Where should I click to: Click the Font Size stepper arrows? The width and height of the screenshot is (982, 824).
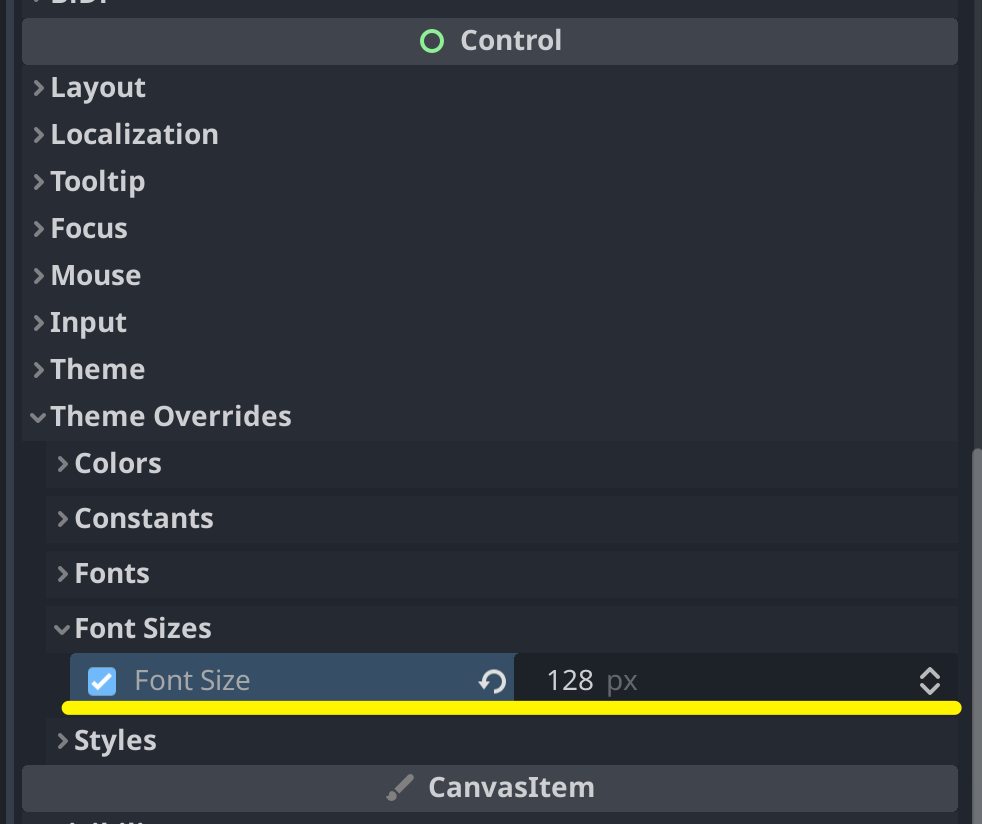click(x=929, y=681)
